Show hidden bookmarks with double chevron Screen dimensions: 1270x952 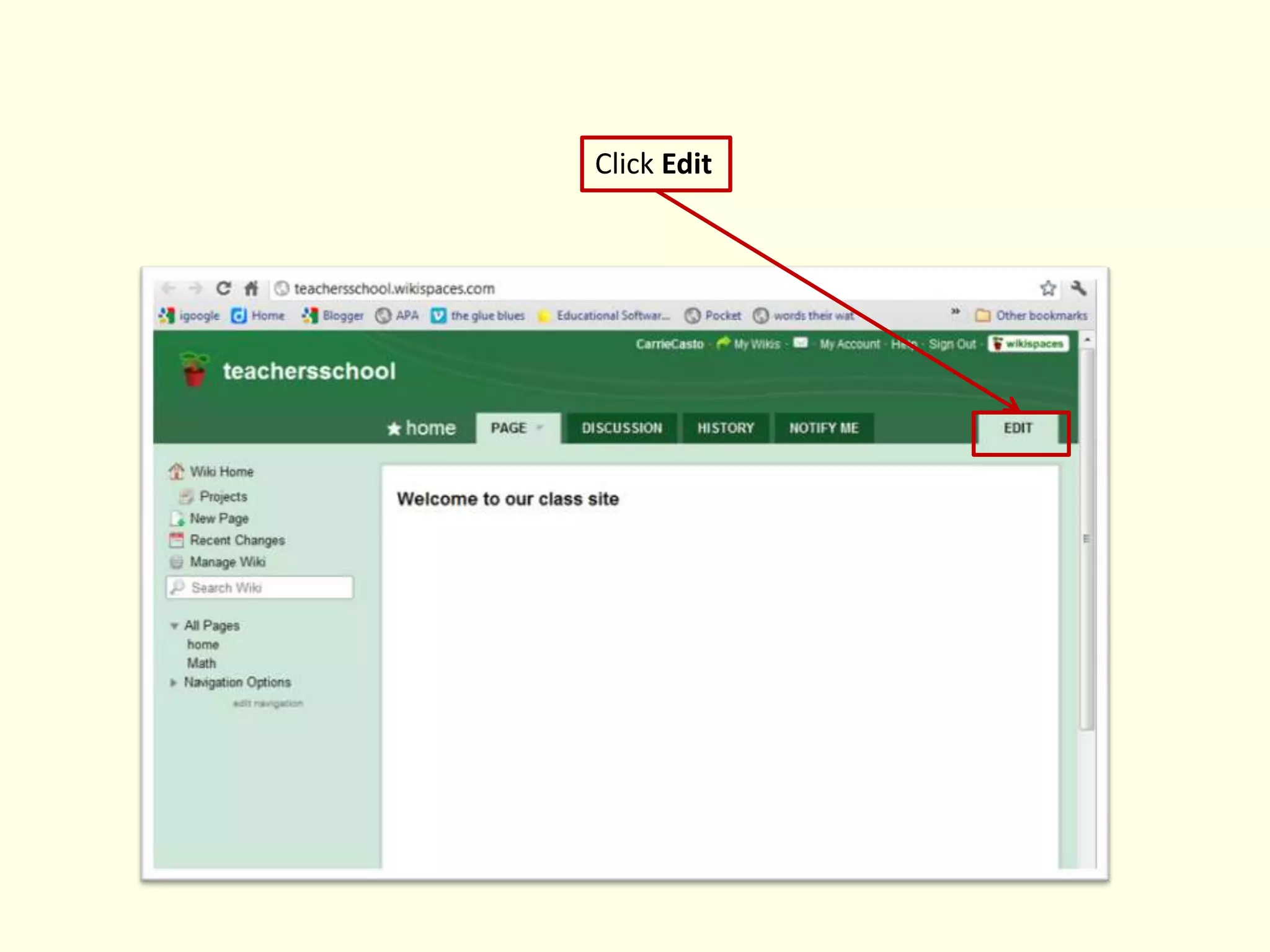click(956, 311)
